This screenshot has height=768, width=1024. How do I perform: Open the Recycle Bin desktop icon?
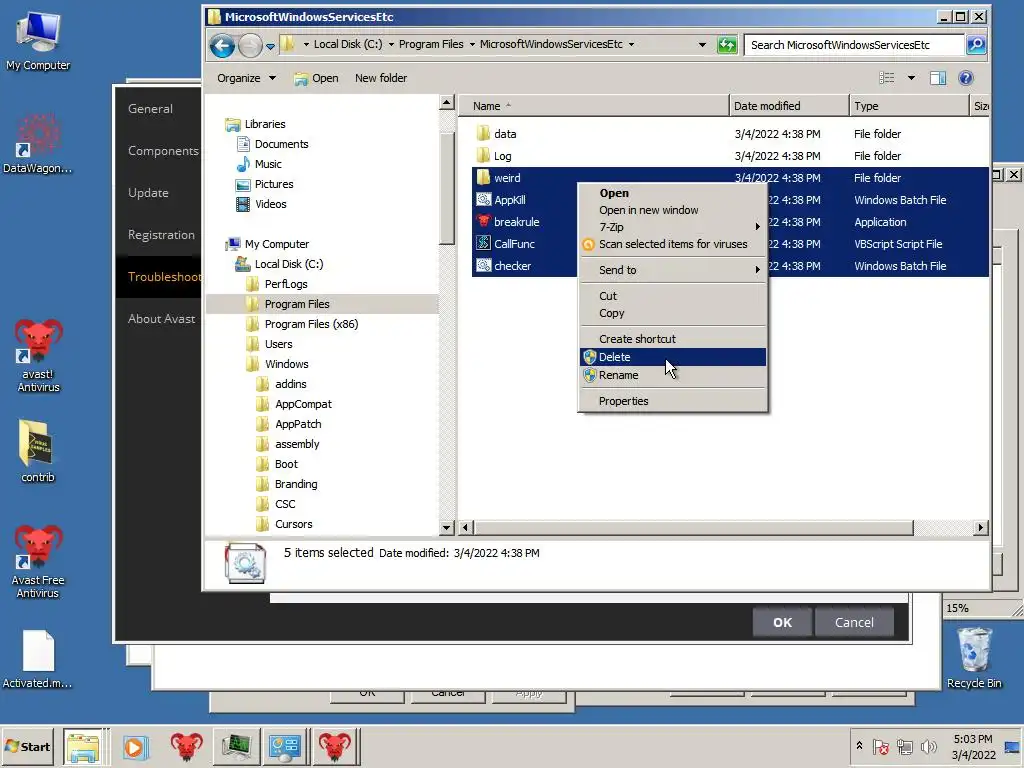point(974,658)
